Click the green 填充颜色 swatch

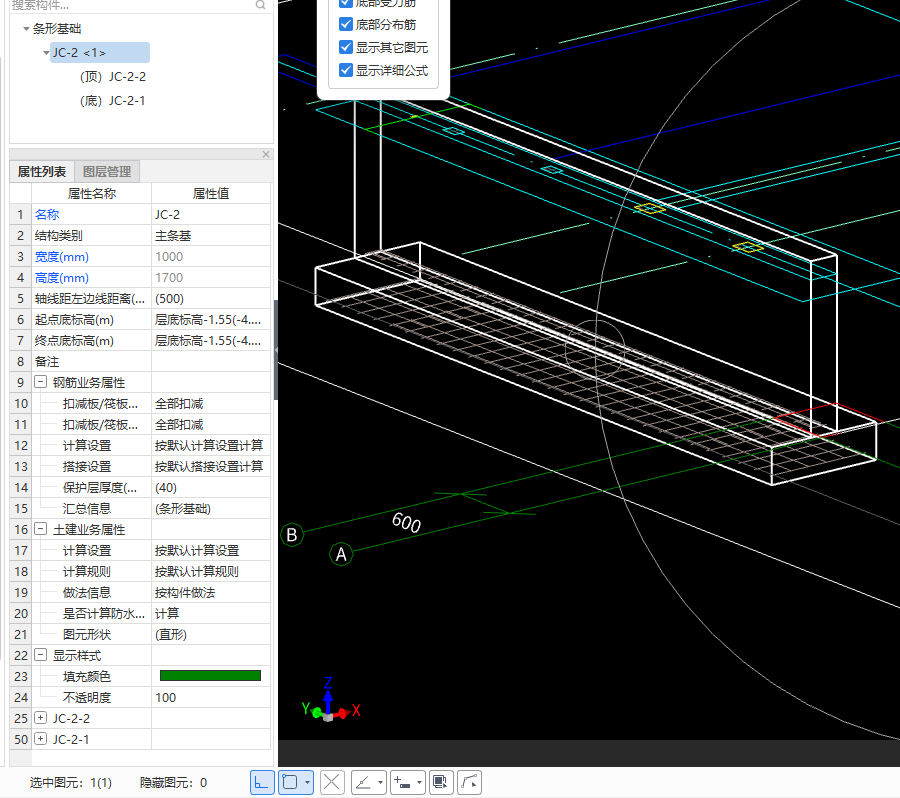(x=210, y=676)
